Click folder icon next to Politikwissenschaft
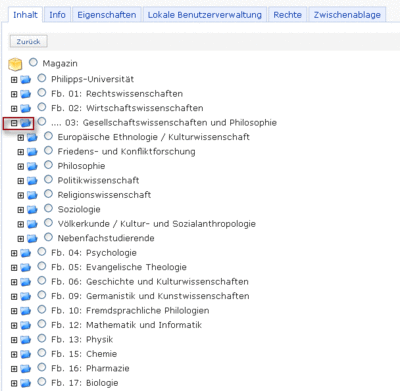The image size is (400, 391). (x=32, y=181)
